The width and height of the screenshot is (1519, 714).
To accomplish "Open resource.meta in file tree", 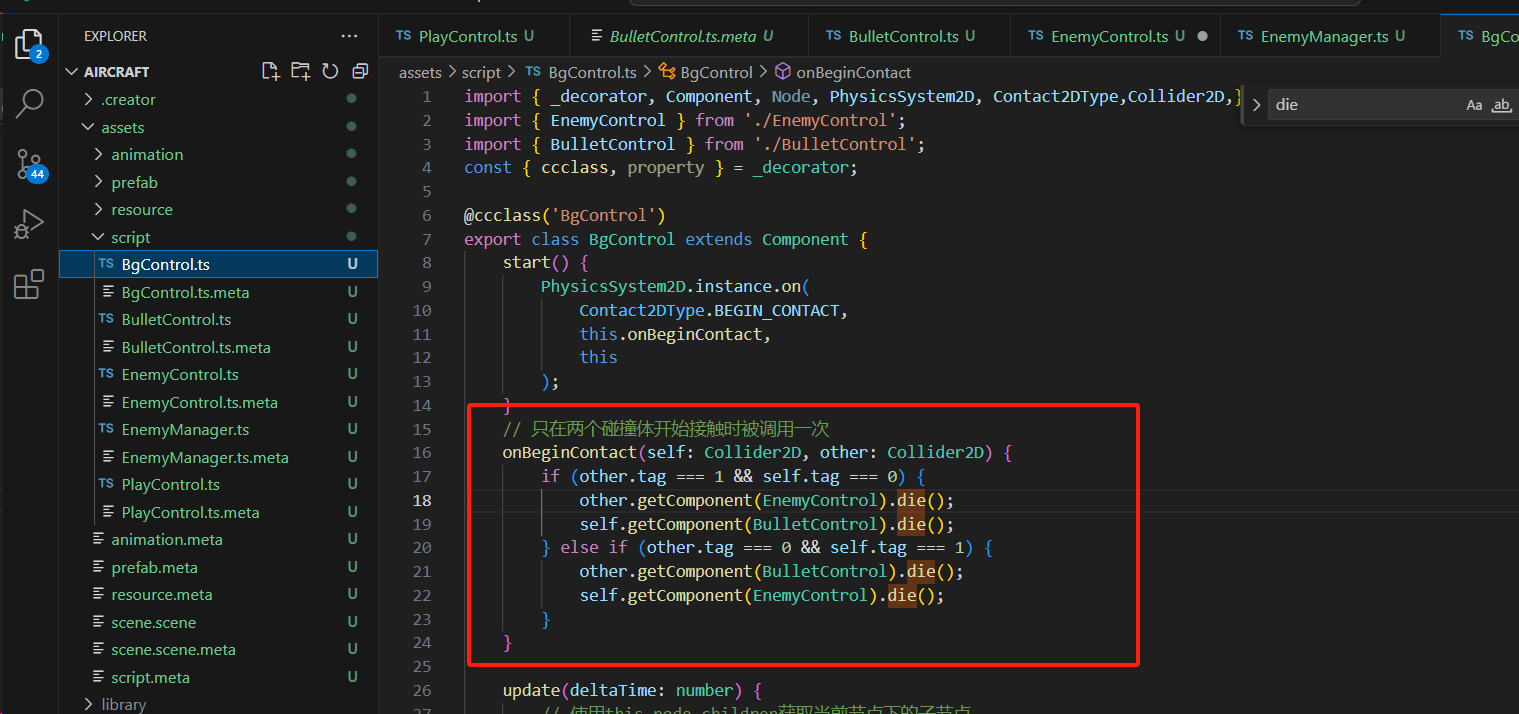I will coord(162,594).
